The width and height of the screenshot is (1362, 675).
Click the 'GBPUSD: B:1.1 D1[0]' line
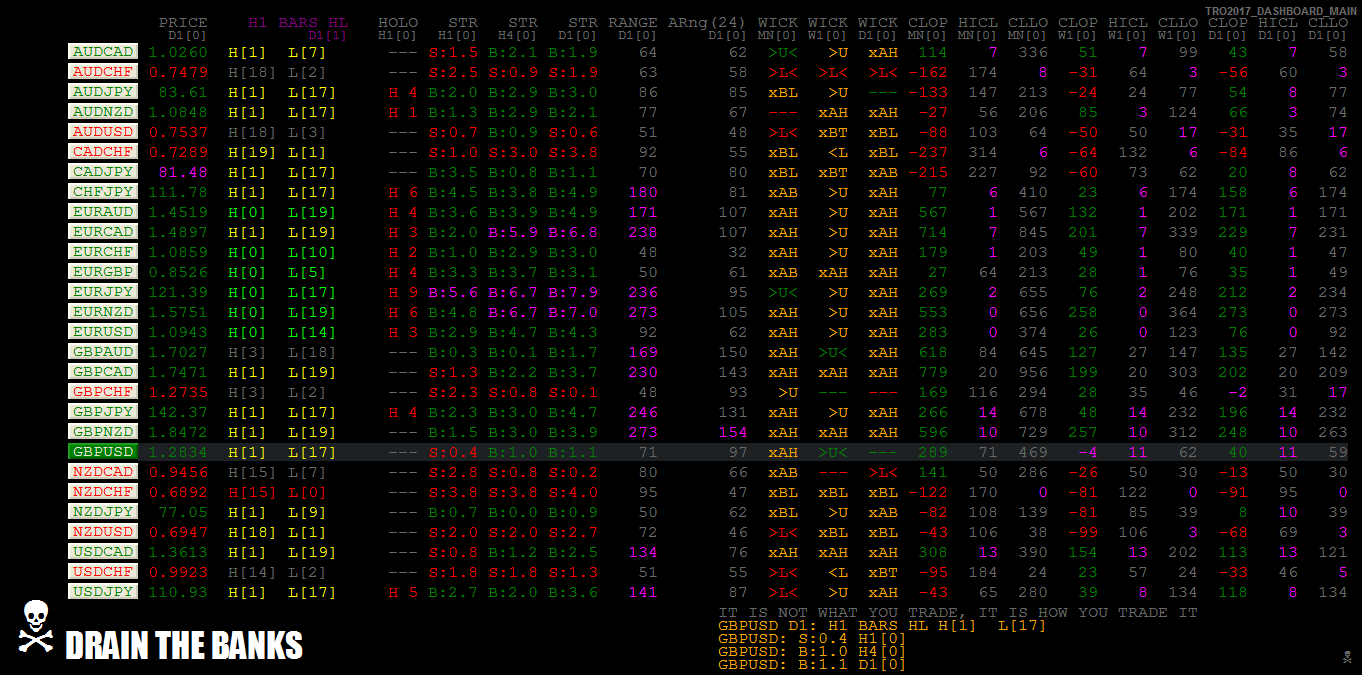(x=813, y=664)
